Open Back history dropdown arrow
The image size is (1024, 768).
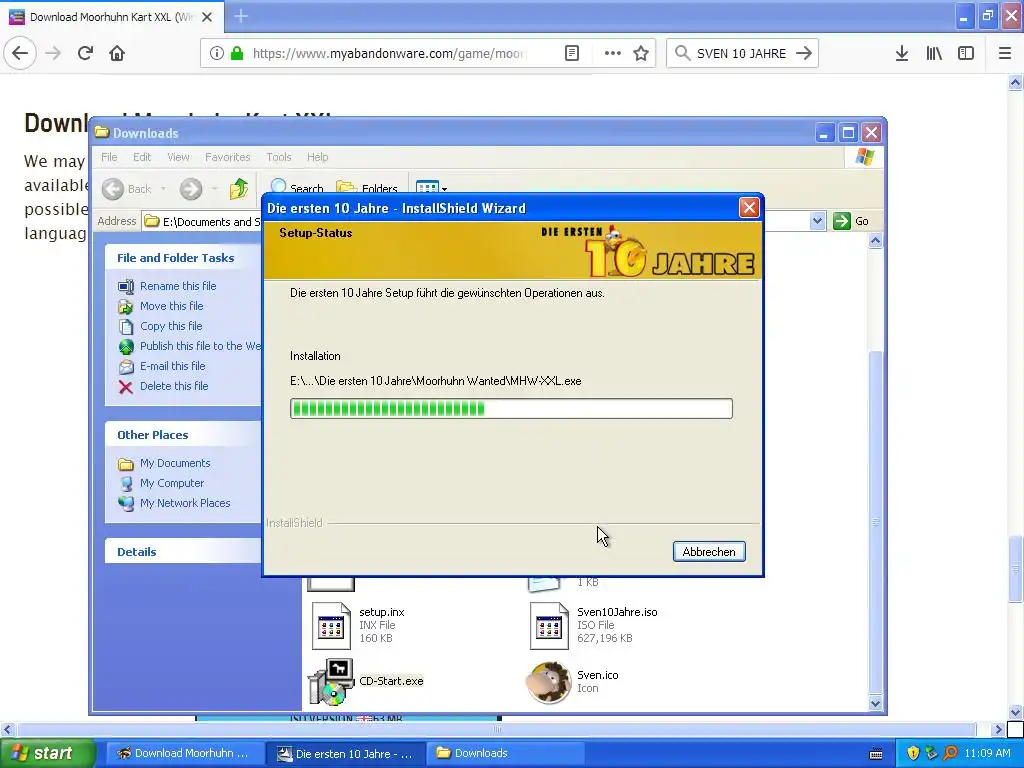click(x=163, y=189)
